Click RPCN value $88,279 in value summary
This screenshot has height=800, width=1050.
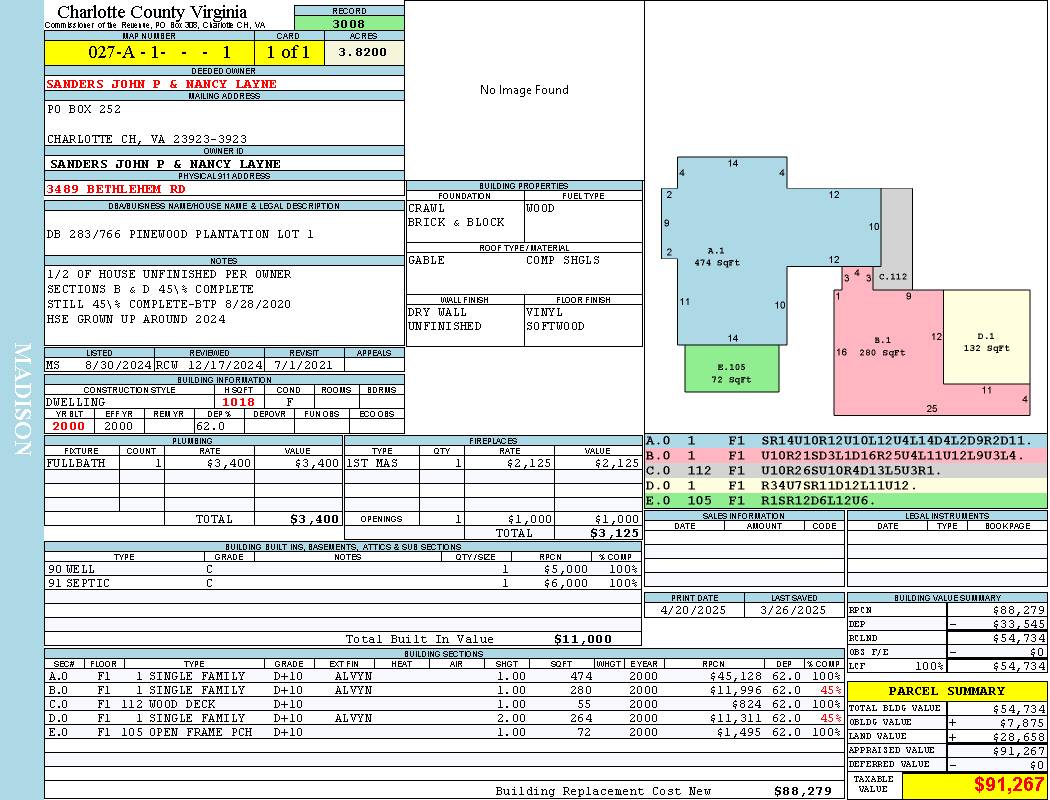(x=1019, y=611)
